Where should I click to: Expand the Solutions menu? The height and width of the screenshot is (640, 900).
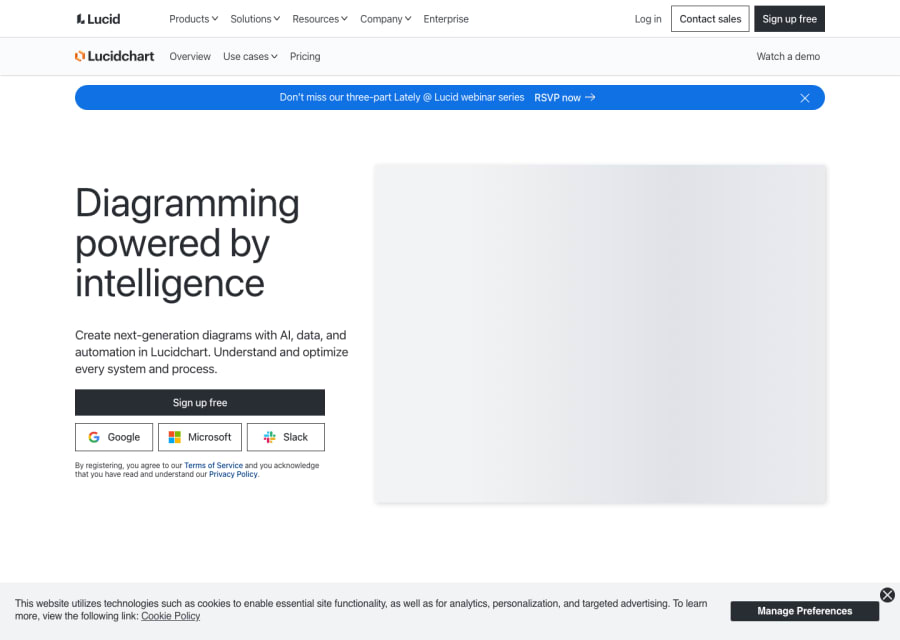(x=255, y=19)
